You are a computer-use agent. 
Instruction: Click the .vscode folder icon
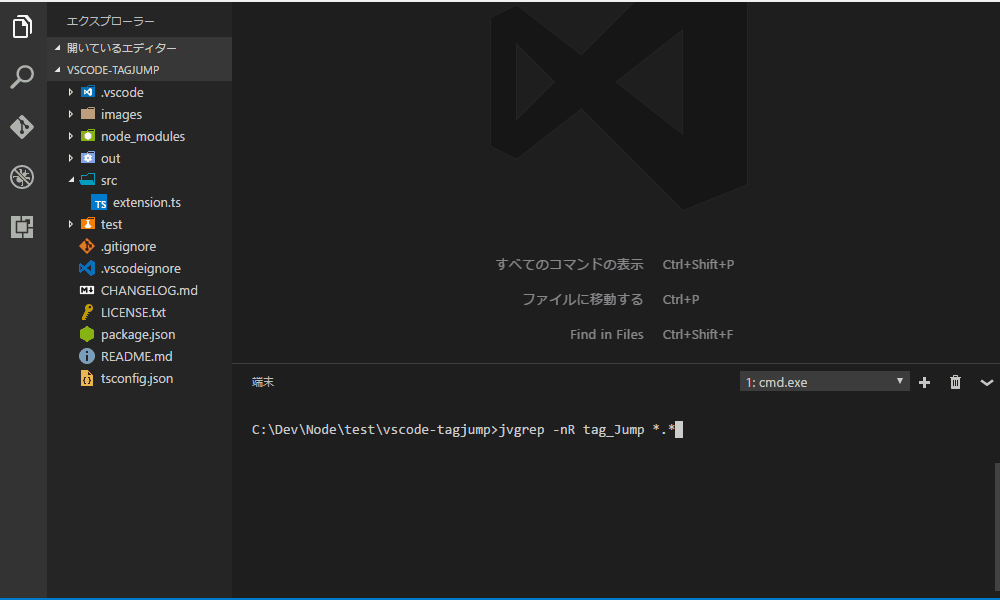(88, 92)
